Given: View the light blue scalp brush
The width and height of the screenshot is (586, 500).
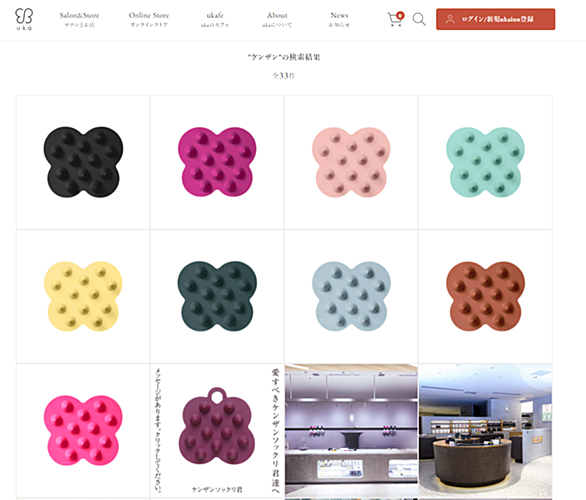Looking at the screenshot, I should point(351,296).
